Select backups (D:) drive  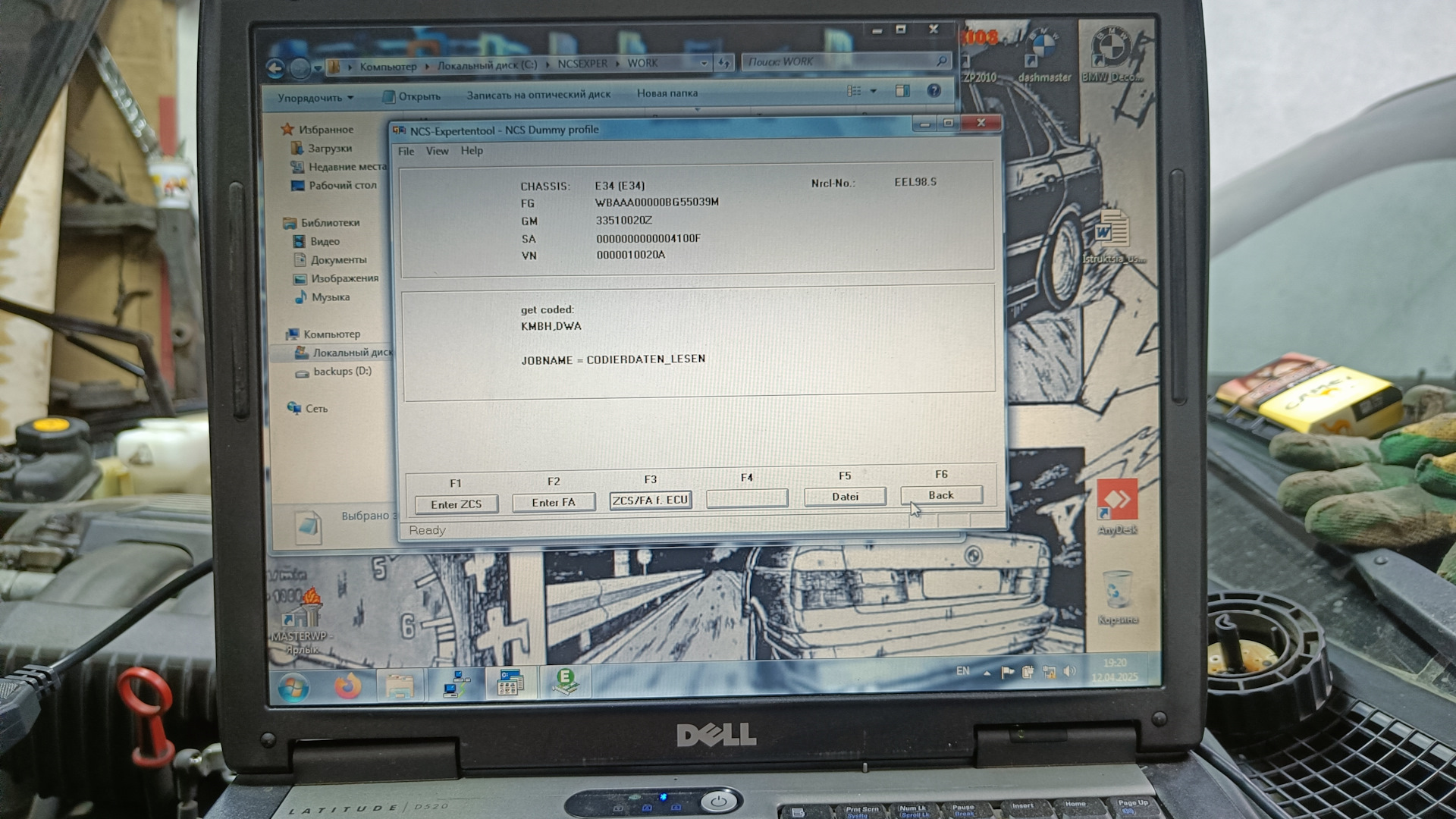pyautogui.click(x=334, y=372)
